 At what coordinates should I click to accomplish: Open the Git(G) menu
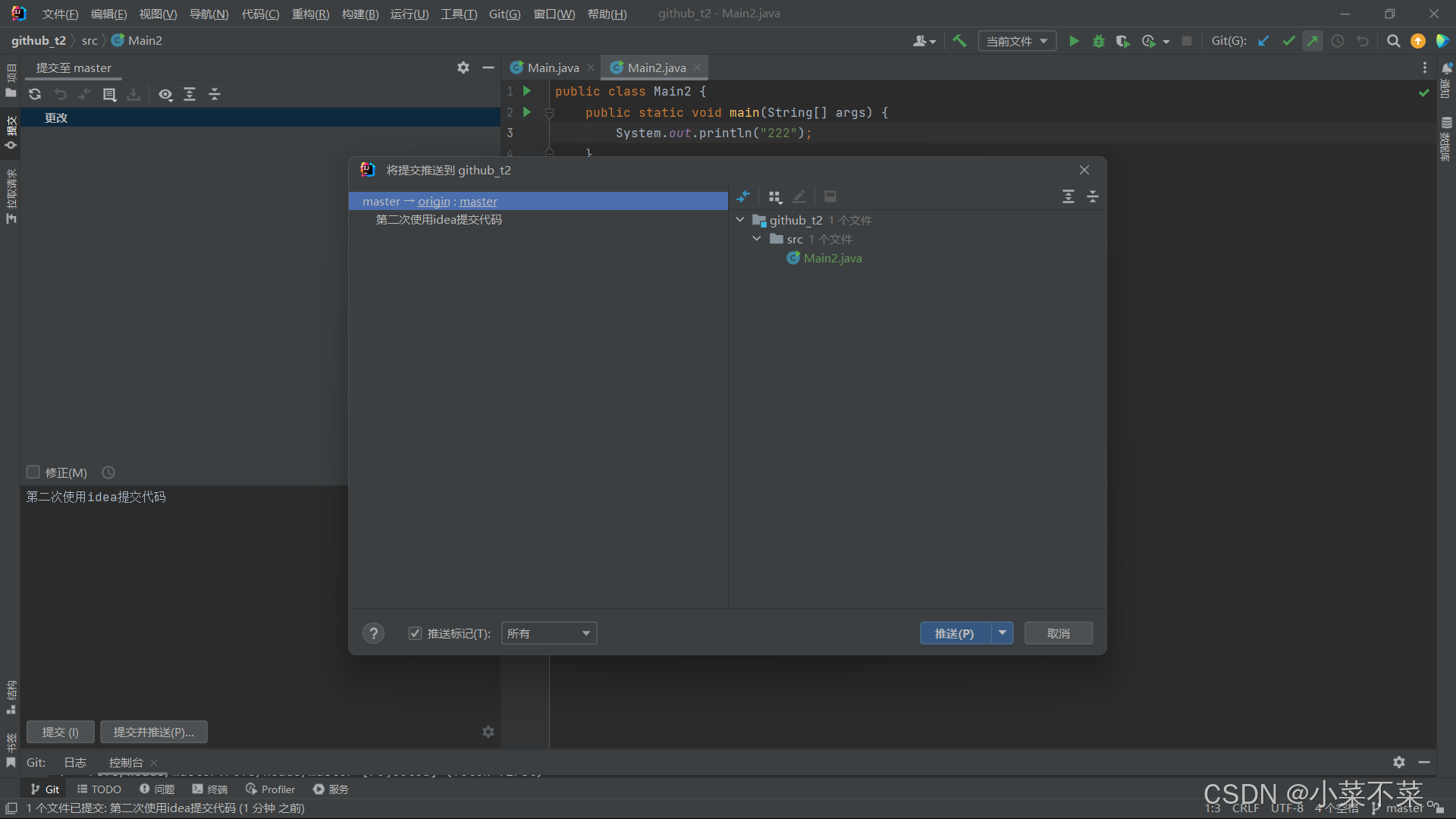pos(504,14)
